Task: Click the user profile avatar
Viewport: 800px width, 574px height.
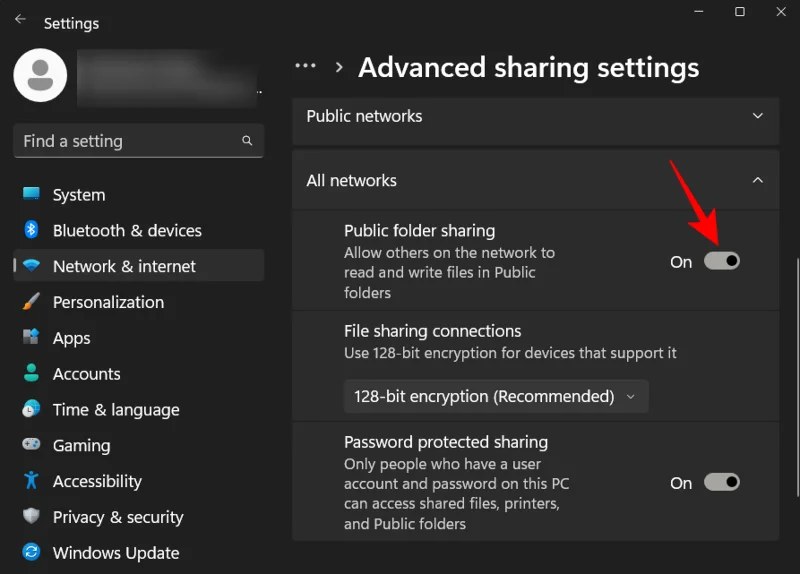Action: tap(40, 75)
